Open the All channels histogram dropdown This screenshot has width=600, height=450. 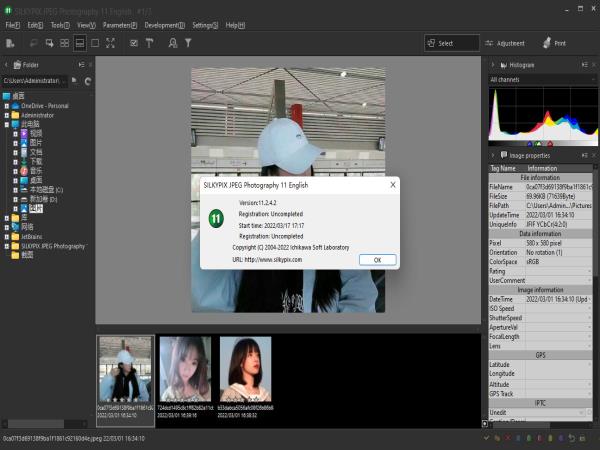click(543, 80)
